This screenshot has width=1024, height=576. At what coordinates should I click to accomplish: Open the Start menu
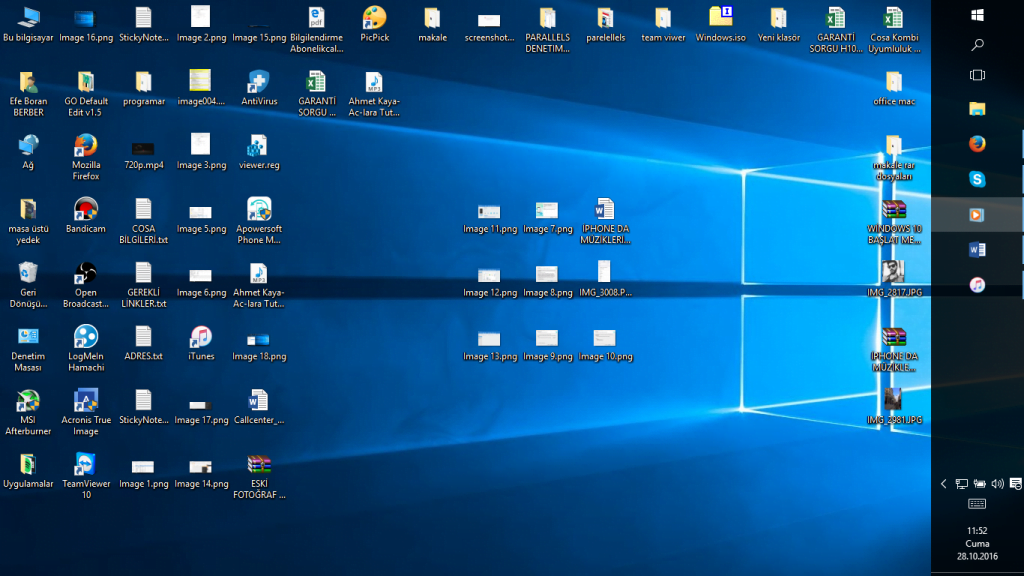pos(978,16)
